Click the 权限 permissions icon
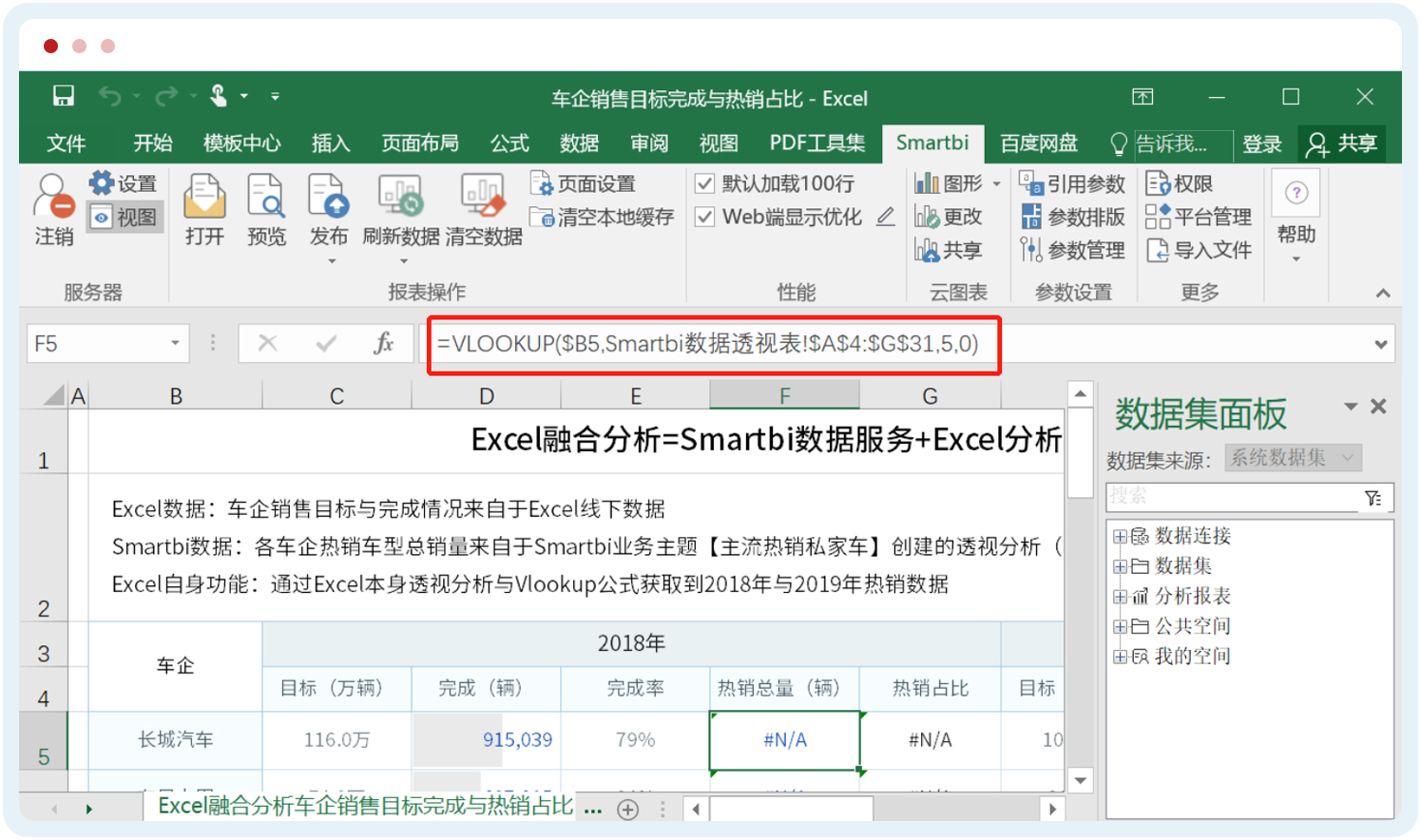This screenshot has width=1421, height=840. (1158, 182)
